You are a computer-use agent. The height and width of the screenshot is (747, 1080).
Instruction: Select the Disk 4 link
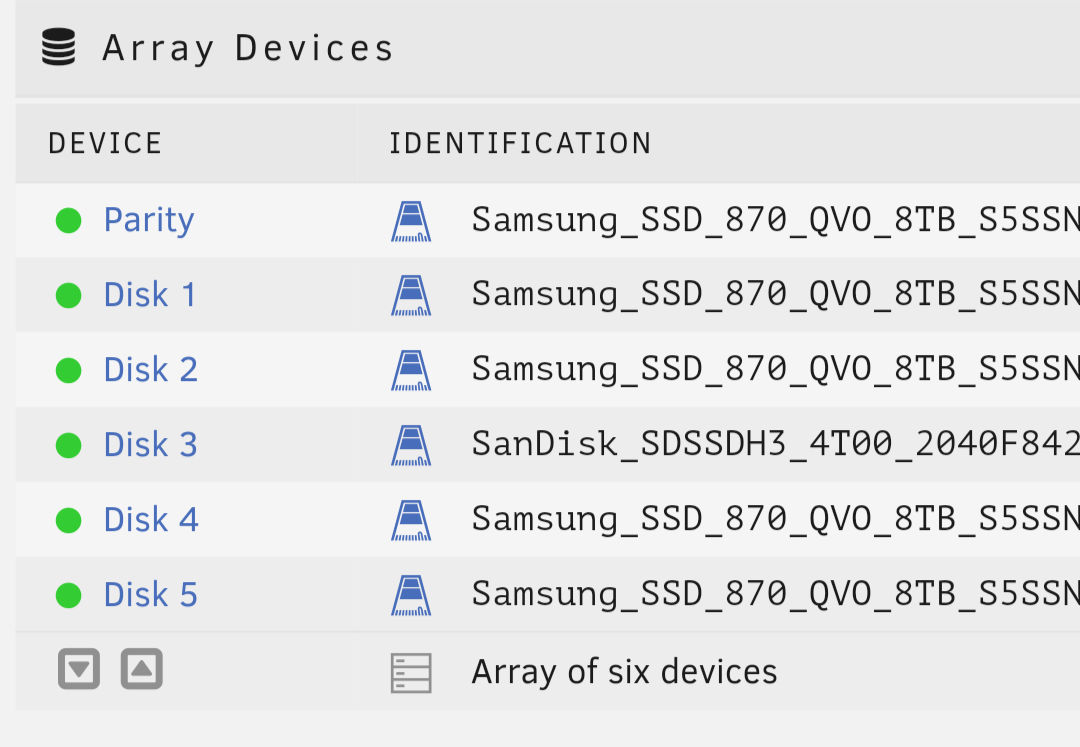click(x=151, y=520)
